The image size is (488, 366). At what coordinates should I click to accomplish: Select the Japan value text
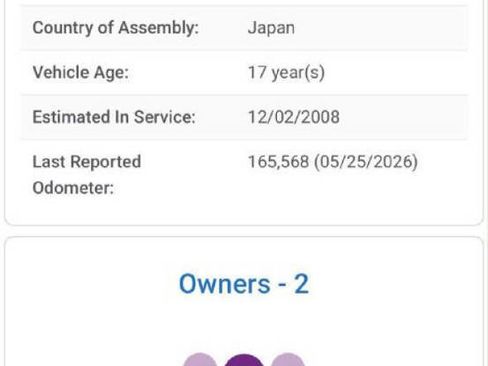tap(271, 28)
